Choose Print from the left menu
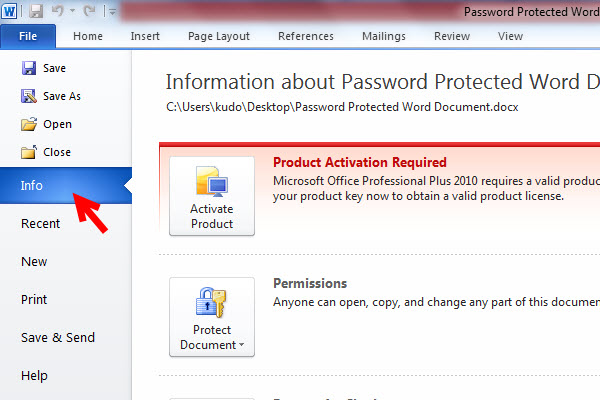 34,299
